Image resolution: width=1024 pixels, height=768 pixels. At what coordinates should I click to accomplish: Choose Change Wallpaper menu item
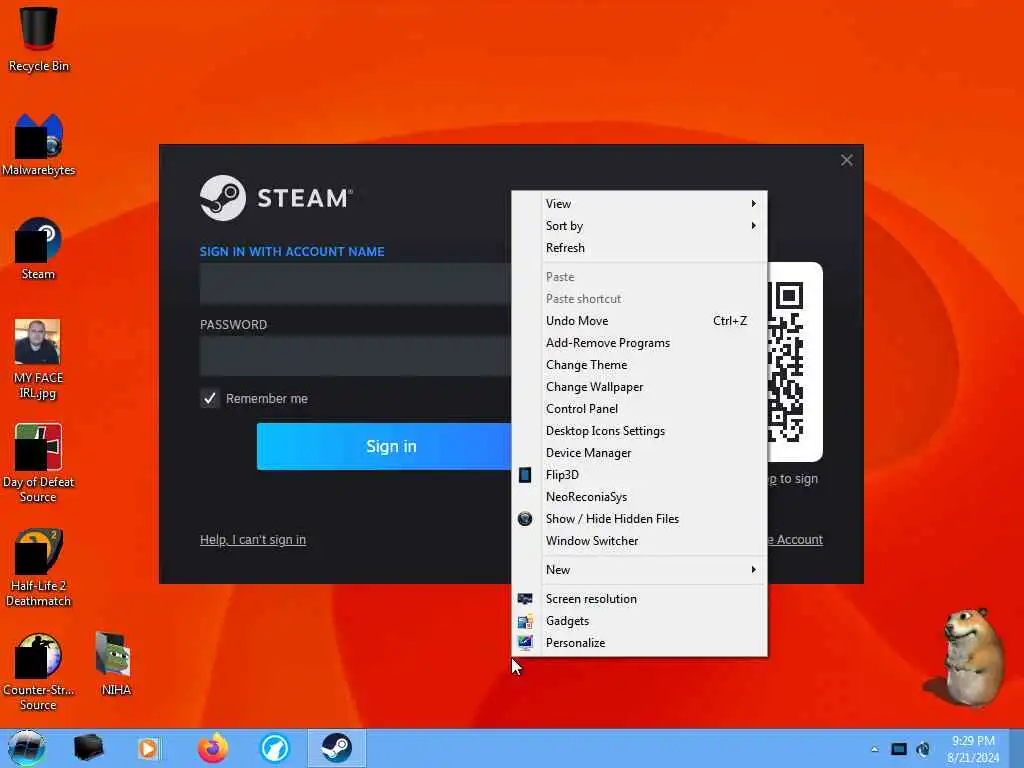639,387
